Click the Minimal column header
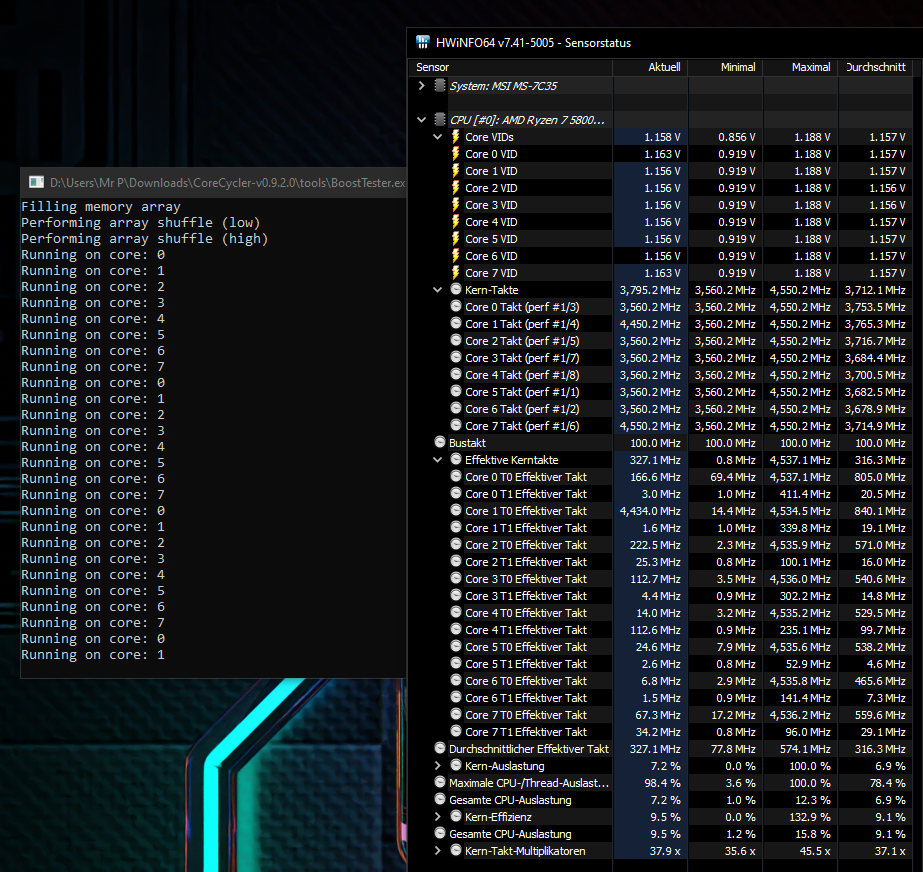The image size is (923, 872). [725, 67]
